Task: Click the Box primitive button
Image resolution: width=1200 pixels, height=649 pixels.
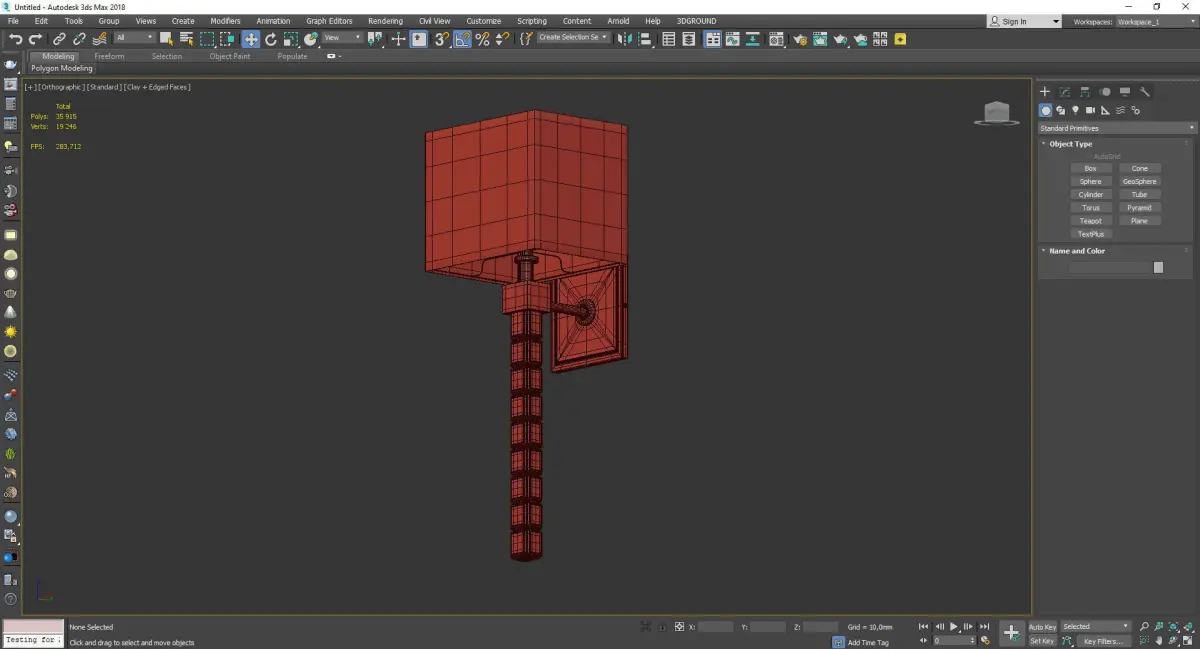Action: pyautogui.click(x=1090, y=168)
